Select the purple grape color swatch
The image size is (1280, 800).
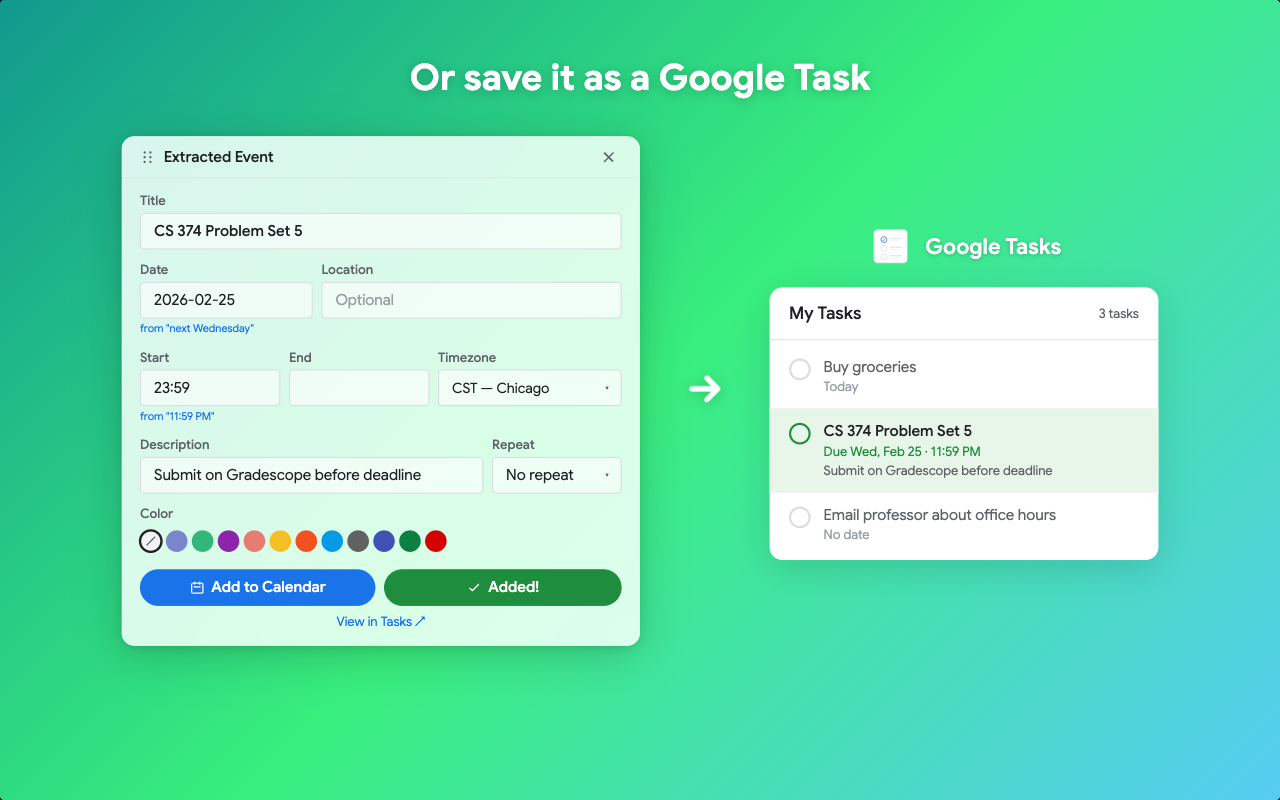(229, 541)
